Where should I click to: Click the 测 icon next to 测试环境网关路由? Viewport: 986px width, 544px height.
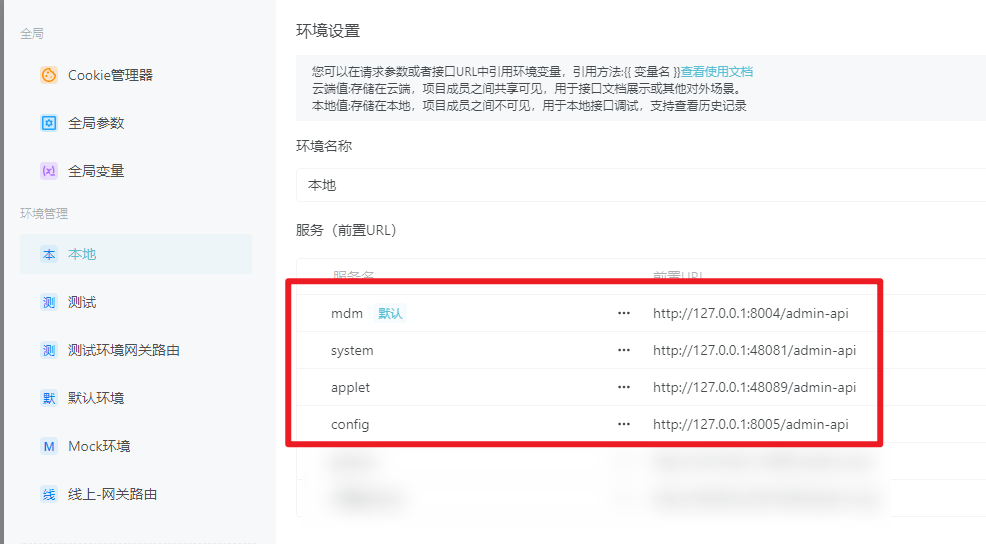(x=49, y=350)
